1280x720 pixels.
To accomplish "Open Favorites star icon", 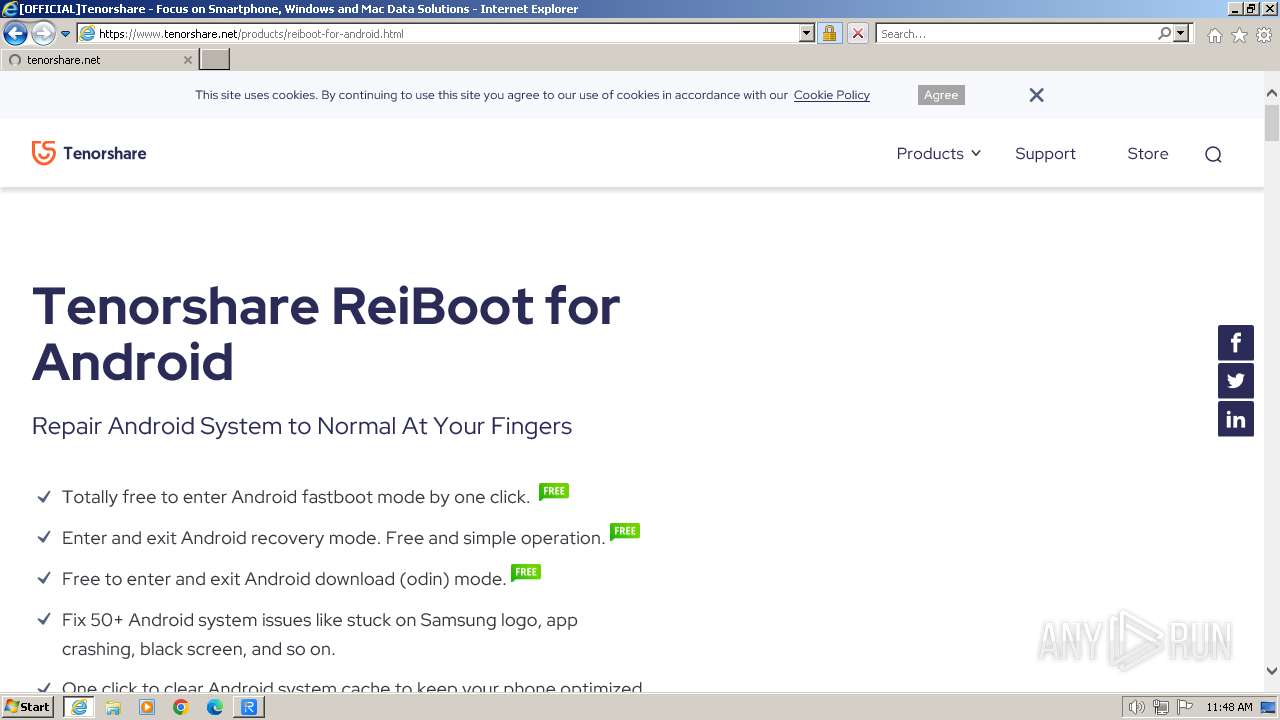I will tap(1239, 35).
